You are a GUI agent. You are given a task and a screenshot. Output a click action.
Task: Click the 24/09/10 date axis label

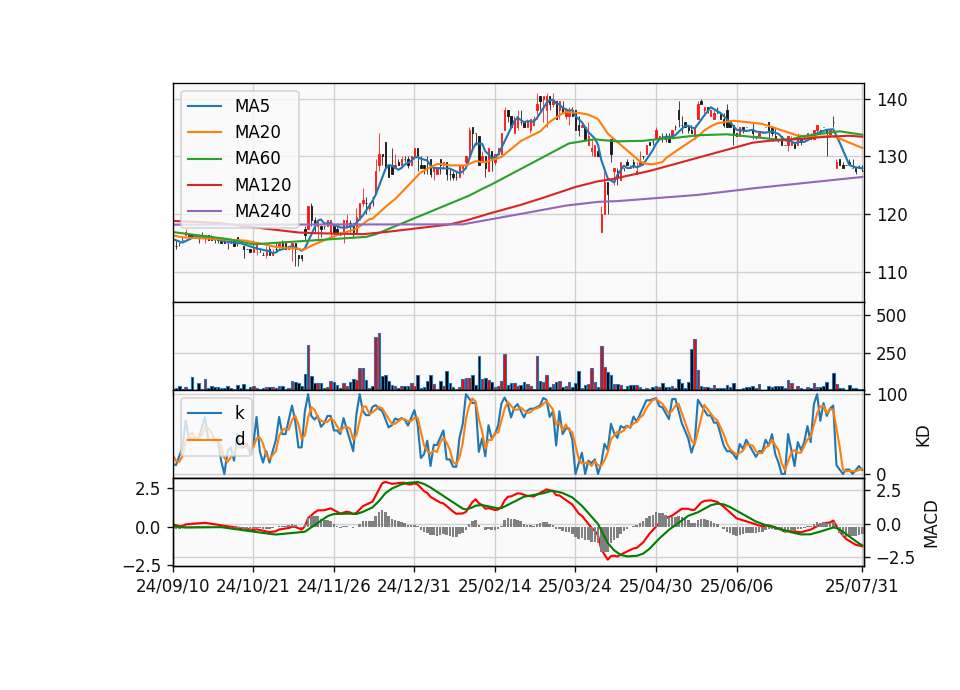pos(173,586)
